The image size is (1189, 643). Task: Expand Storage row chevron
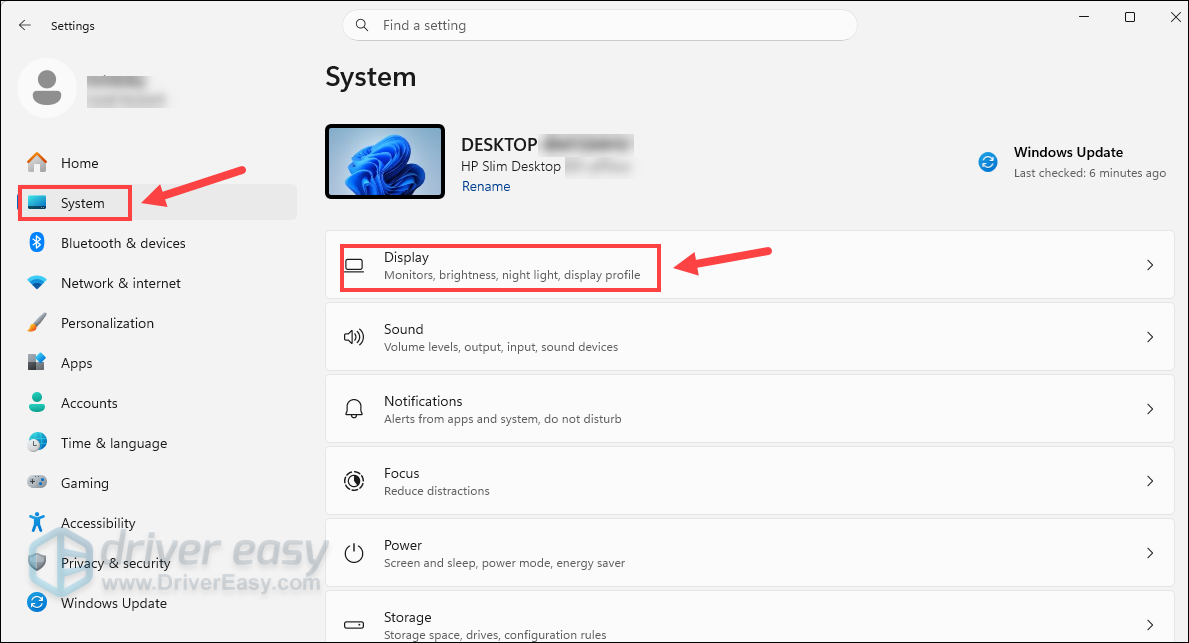coord(1150,625)
